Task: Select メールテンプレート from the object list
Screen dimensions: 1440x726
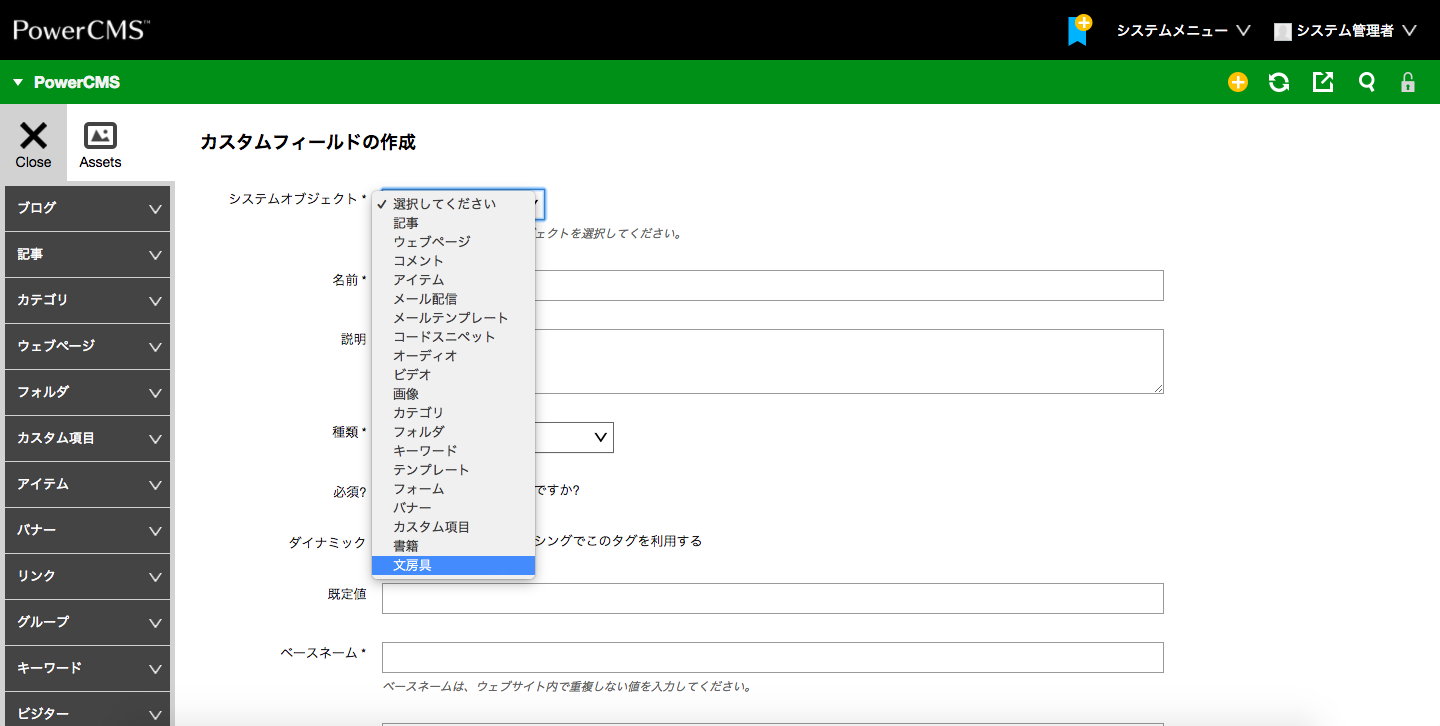Action: 453,318
